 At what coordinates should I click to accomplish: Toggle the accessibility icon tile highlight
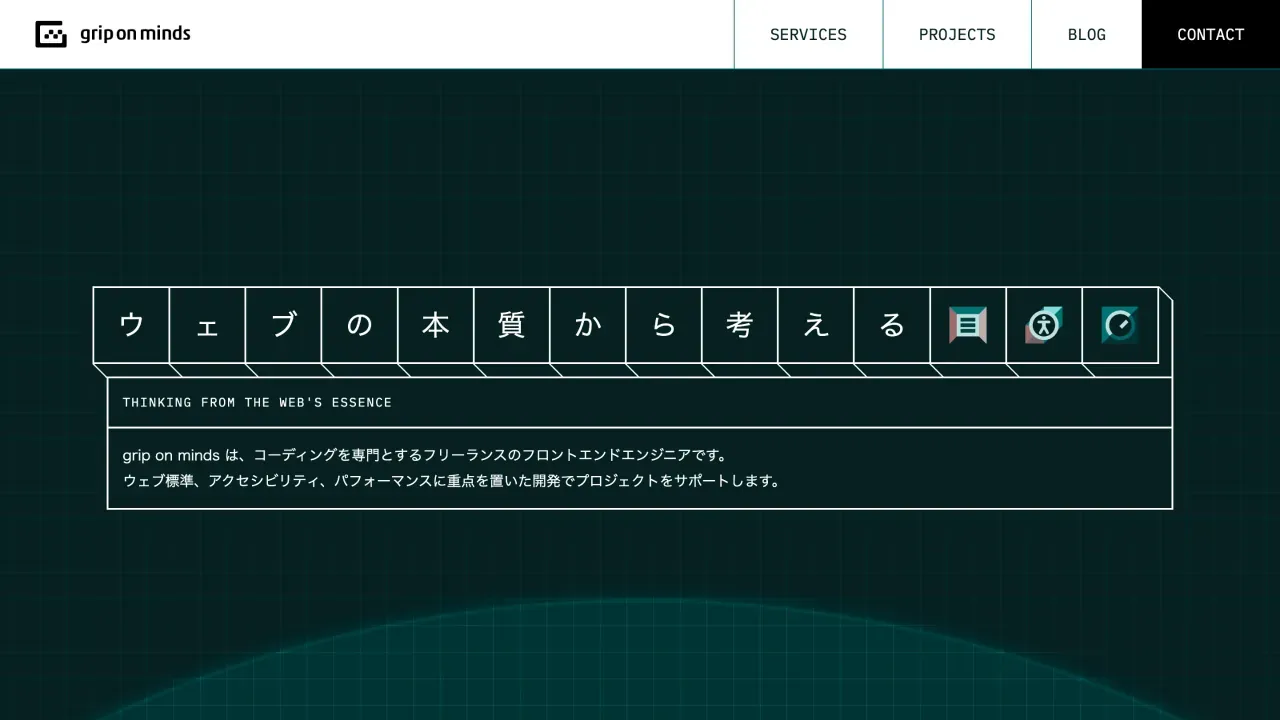(x=1043, y=325)
